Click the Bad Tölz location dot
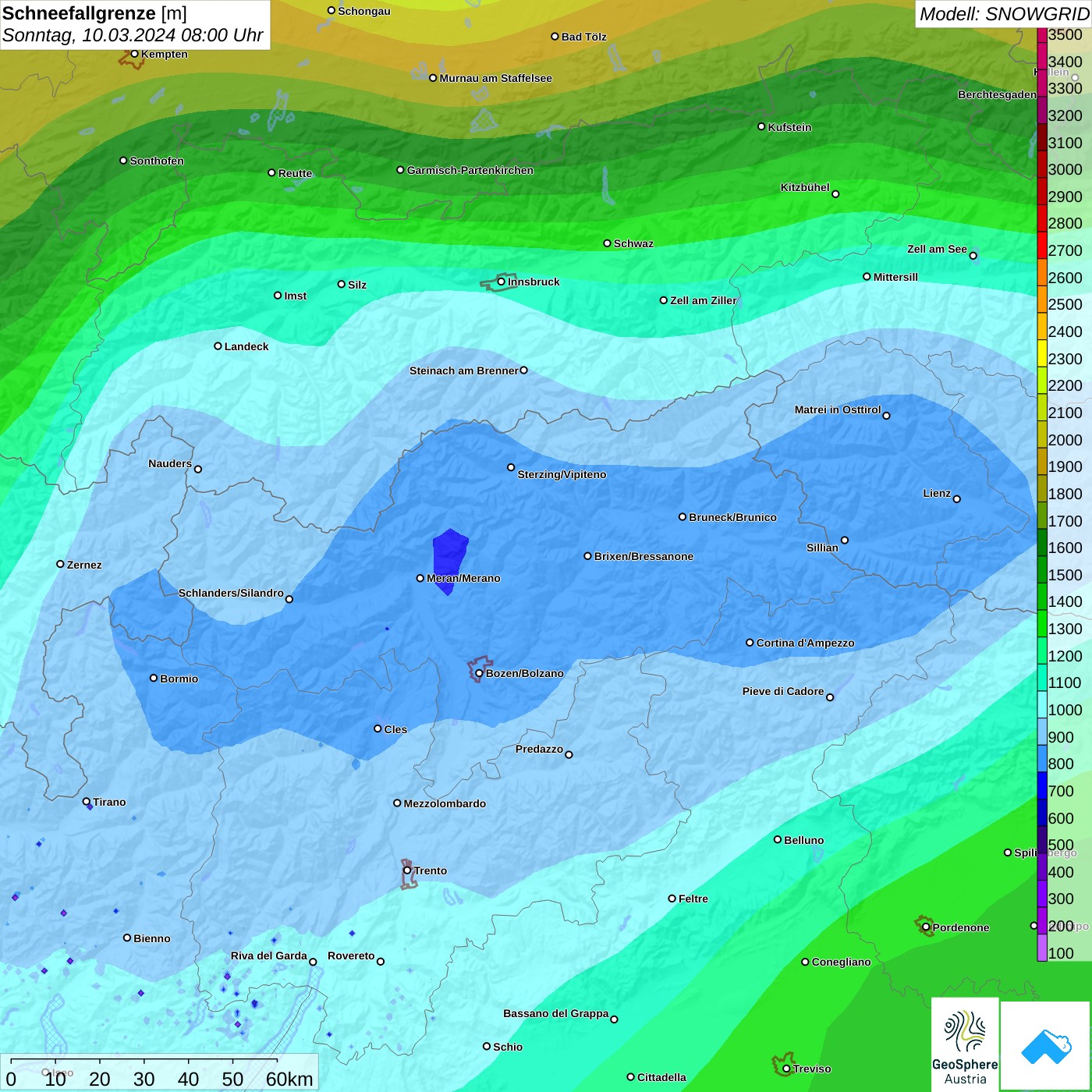The width and height of the screenshot is (1092, 1092). point(555,36)
